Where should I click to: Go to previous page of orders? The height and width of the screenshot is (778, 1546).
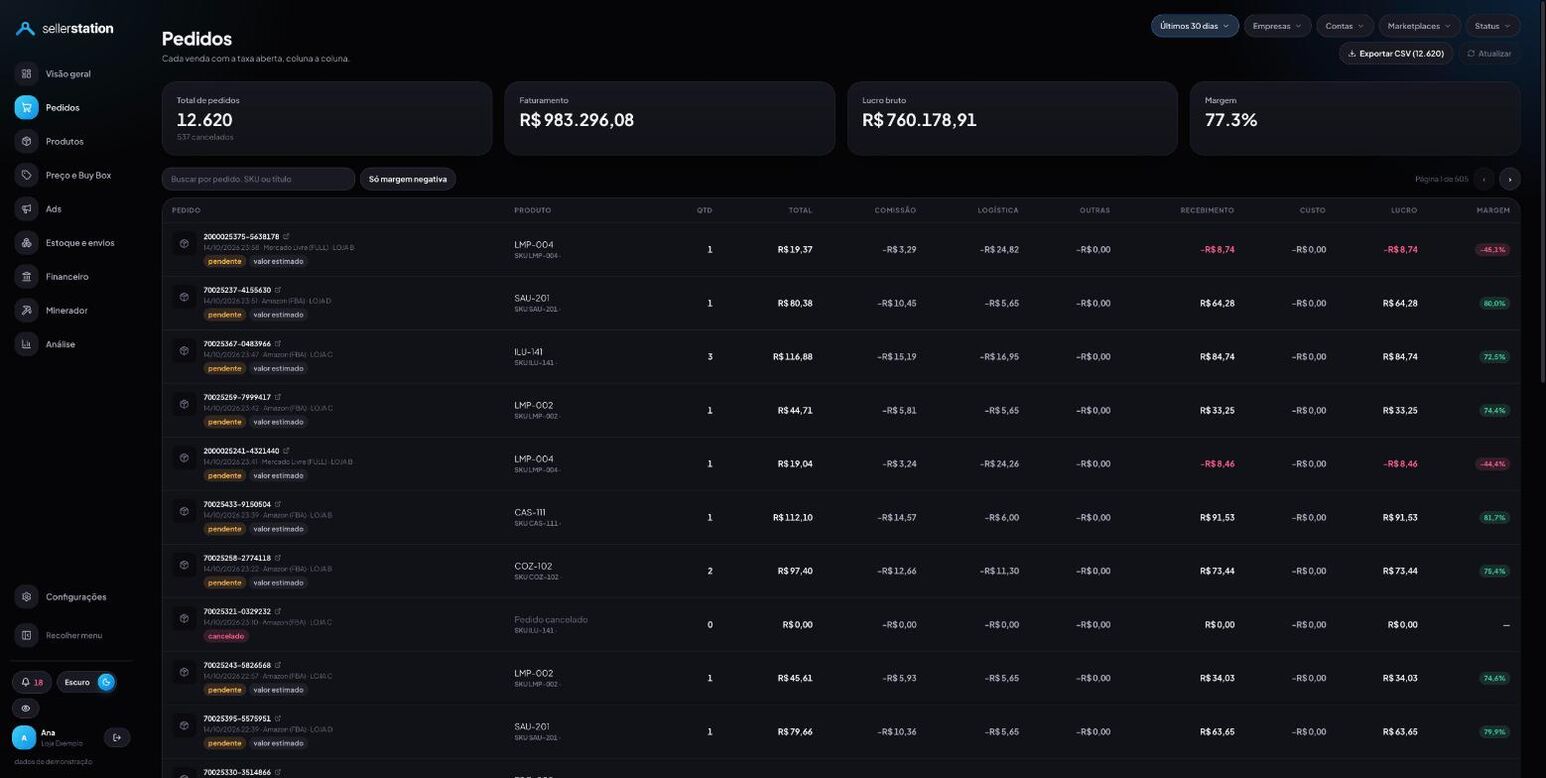[x=1484, y=179]
